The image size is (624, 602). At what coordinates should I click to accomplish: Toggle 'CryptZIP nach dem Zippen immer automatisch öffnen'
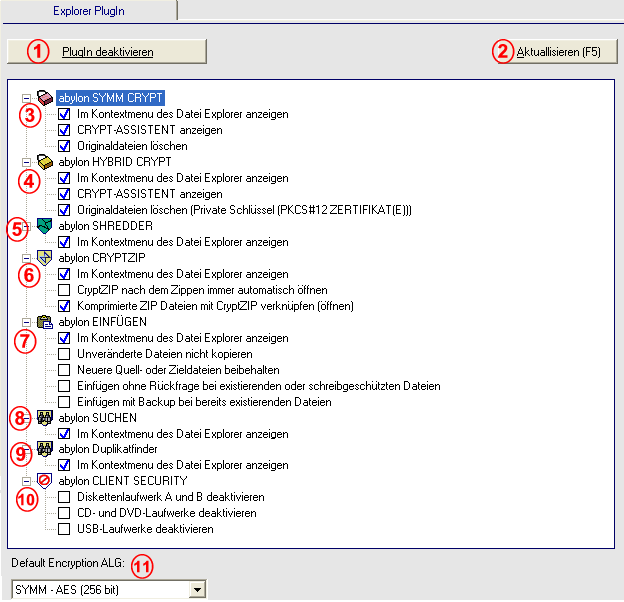coord(65,290)
